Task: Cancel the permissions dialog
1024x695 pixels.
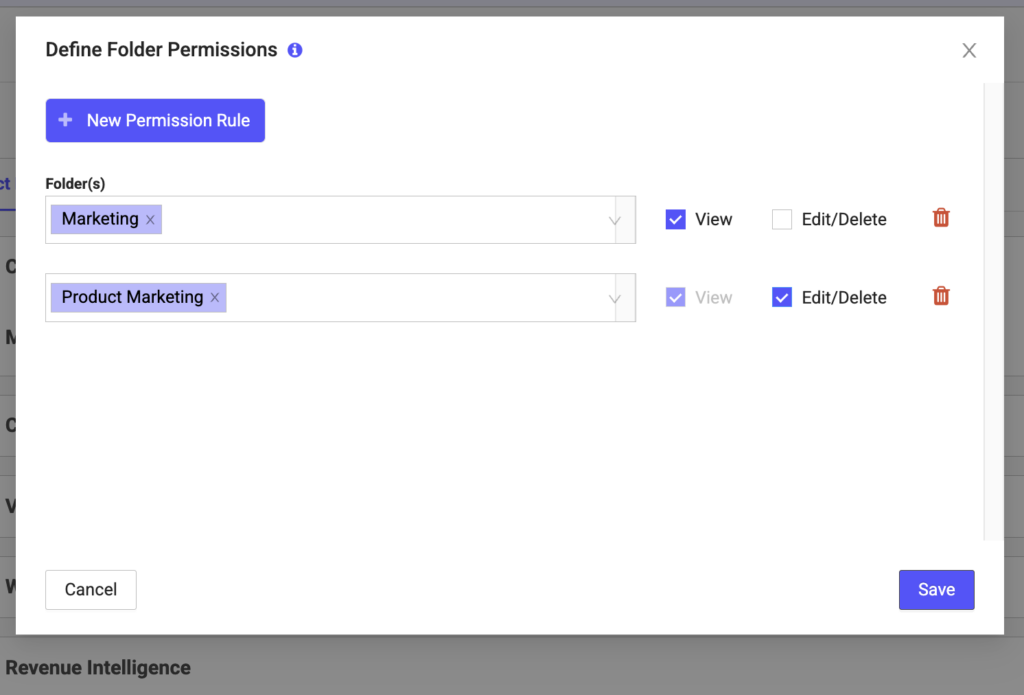Action: tap(91, 590)
